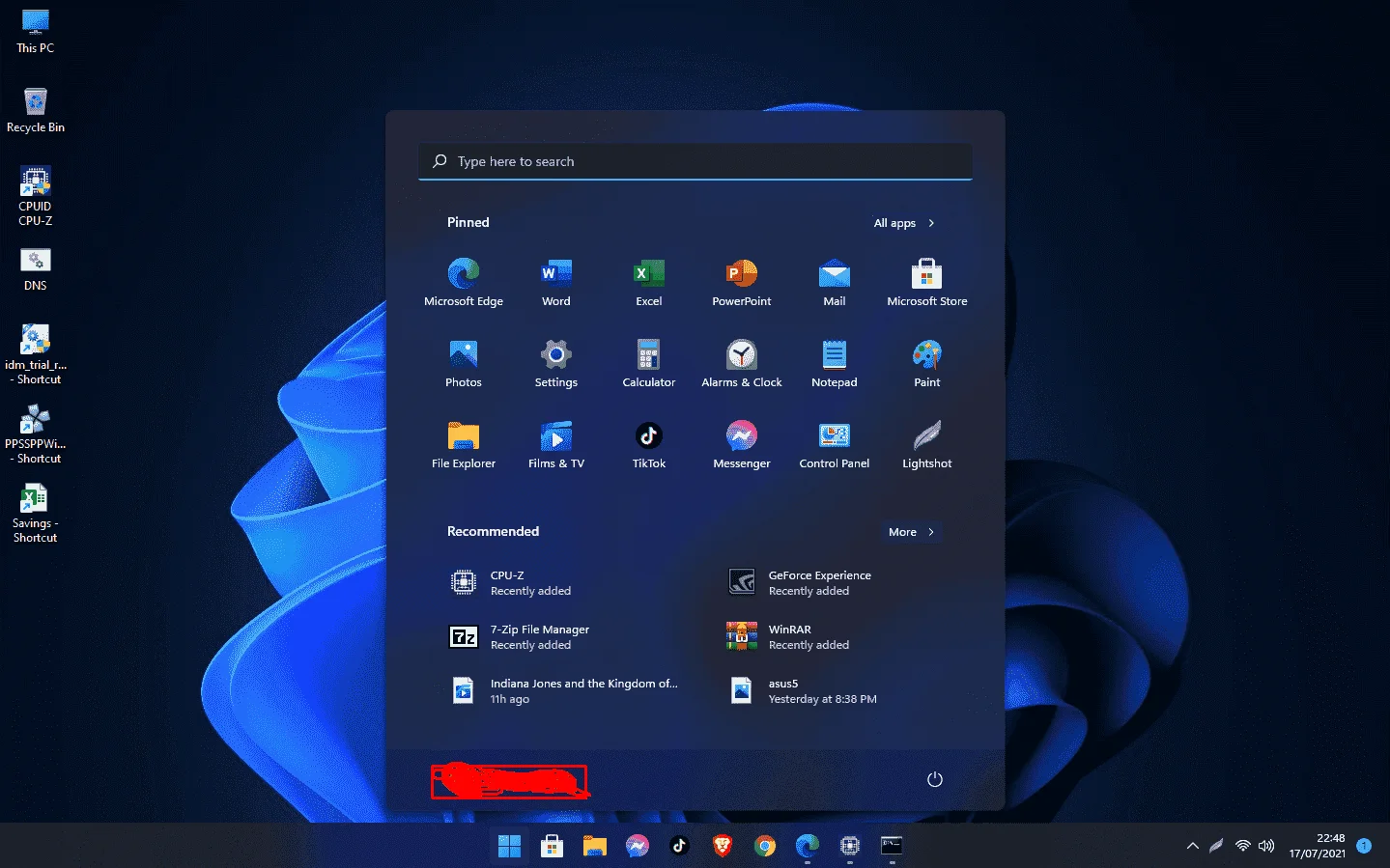Click the power button in Start menu
Image resolution: width=1390 pixels, height=868 pixels.
934,779
